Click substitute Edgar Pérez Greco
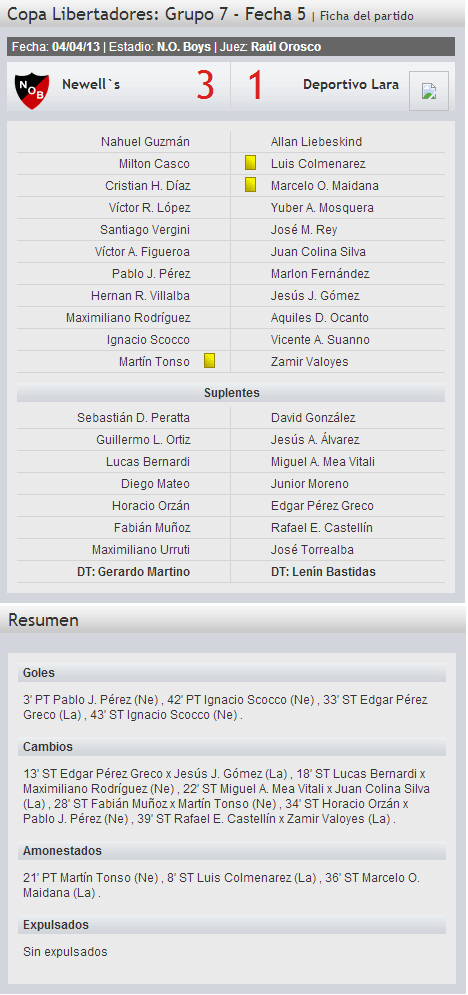Image resolution: width=468 pixels, height=995 pixels. pyautogui.click(x=322, y=506)
